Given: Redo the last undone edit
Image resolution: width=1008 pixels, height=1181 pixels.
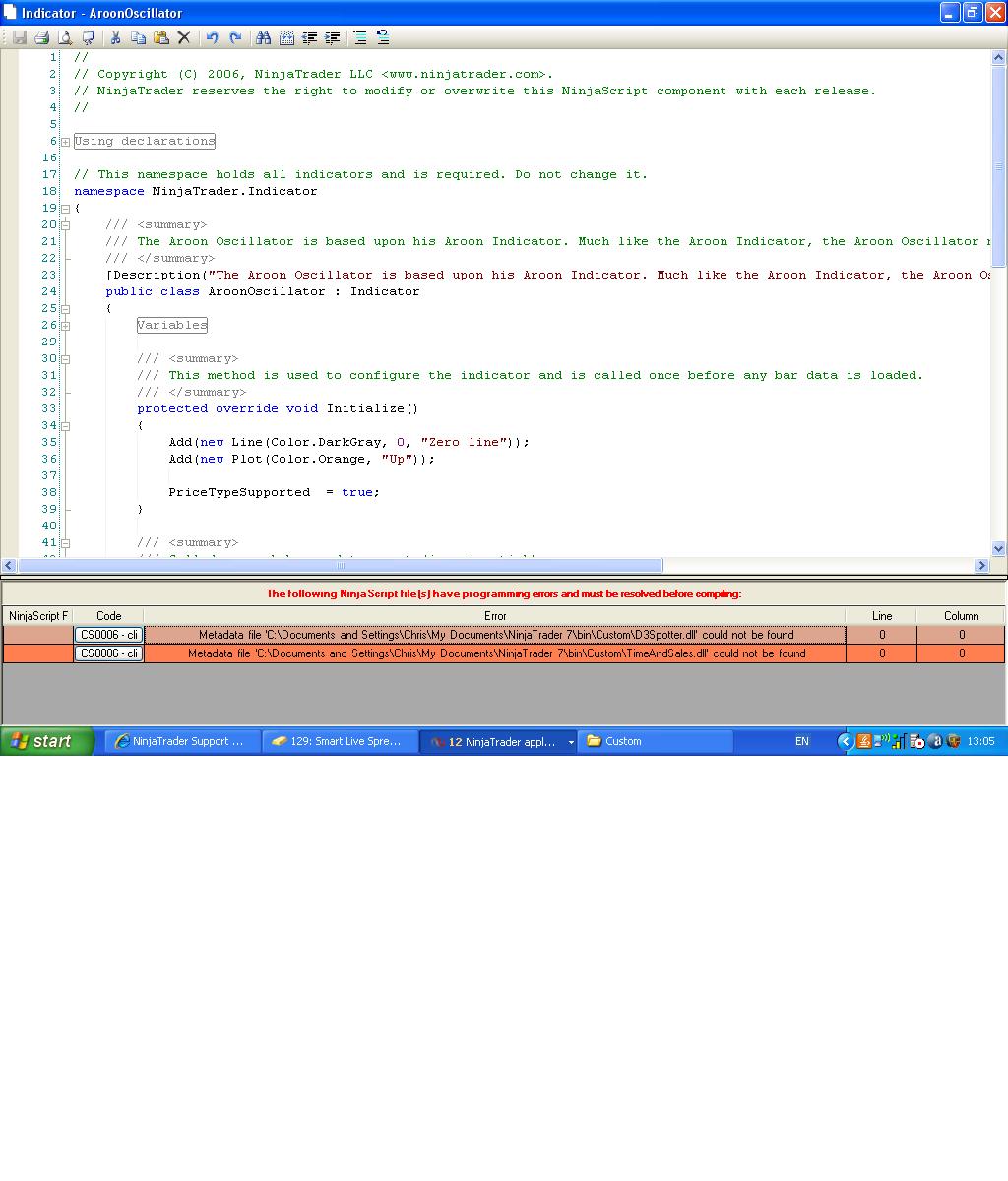Looking at the screenshot, I should (x=235, y=37).
